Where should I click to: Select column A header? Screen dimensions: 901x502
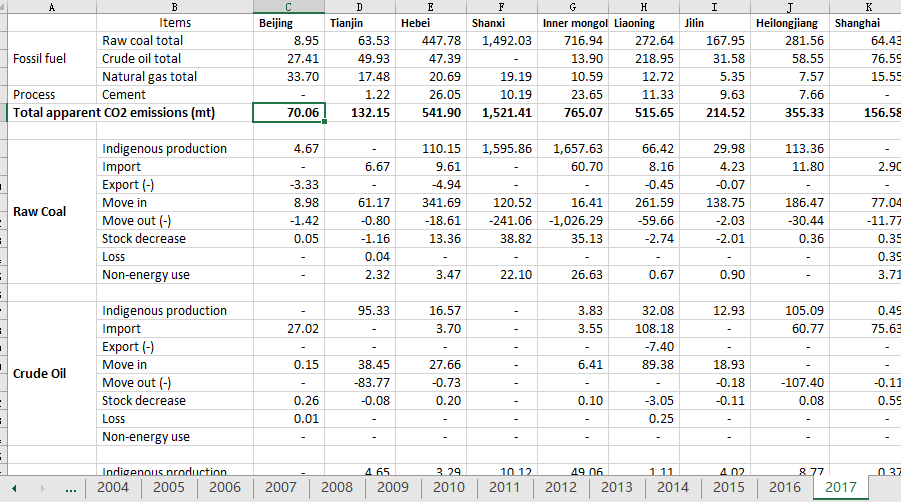tap(52, 7)
